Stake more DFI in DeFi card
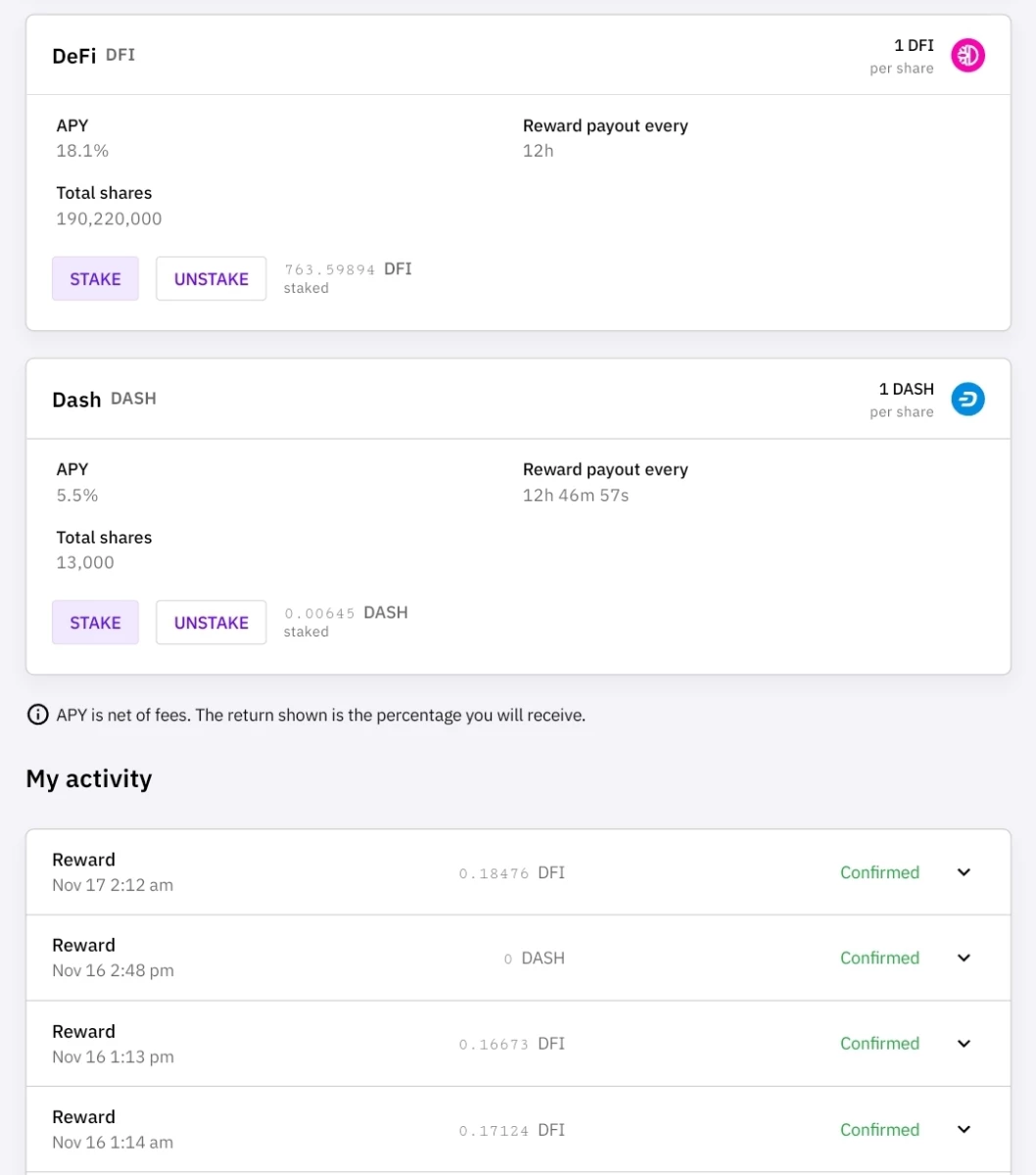 (x=95, y=279)
